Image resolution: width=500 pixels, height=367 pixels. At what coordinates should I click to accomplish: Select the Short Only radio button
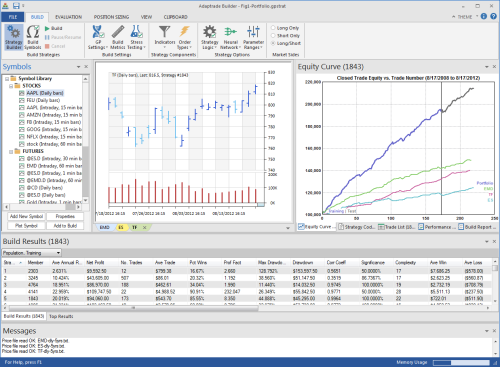pos(273,36)
